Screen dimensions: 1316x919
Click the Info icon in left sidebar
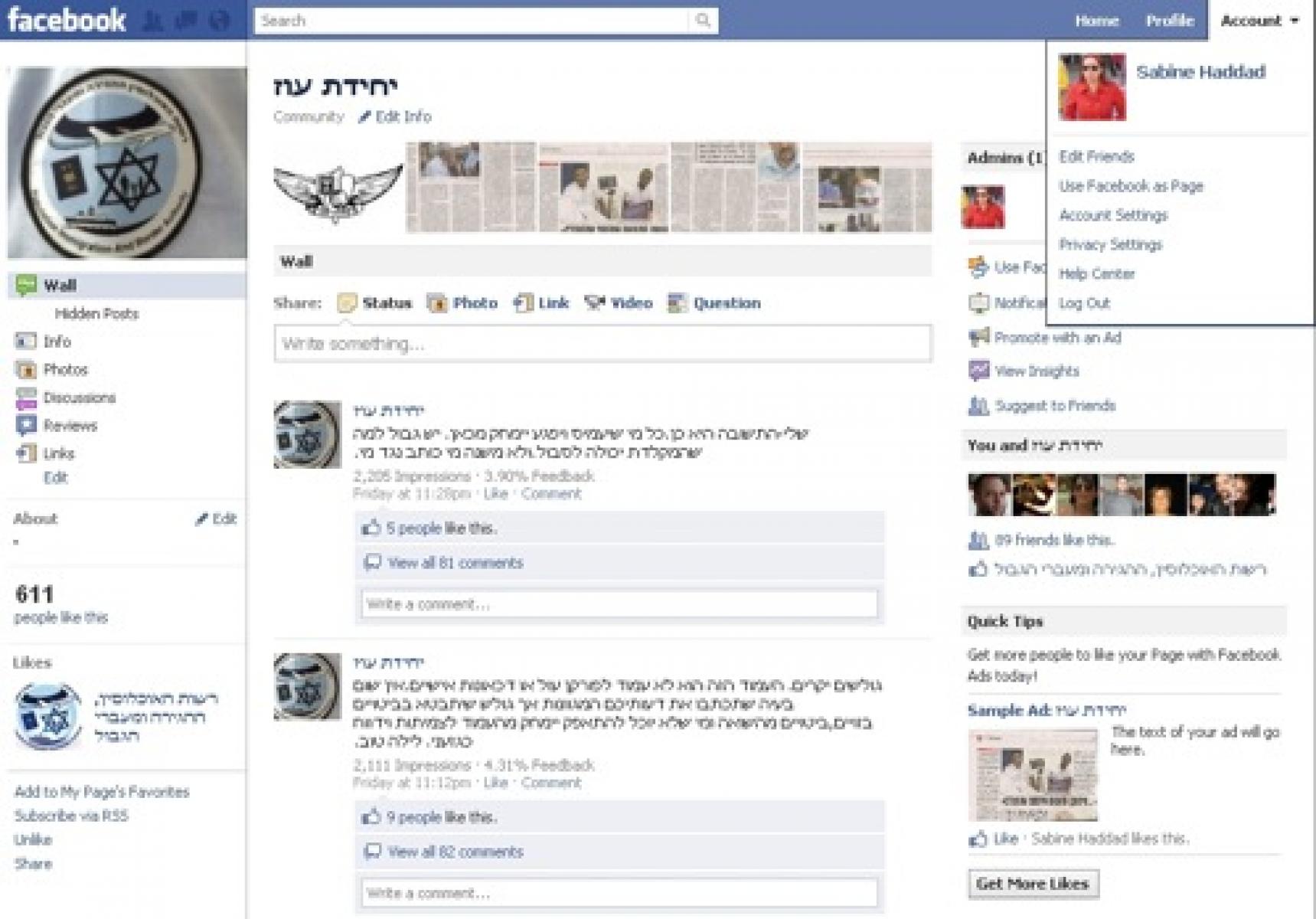[x=26, y=342]
